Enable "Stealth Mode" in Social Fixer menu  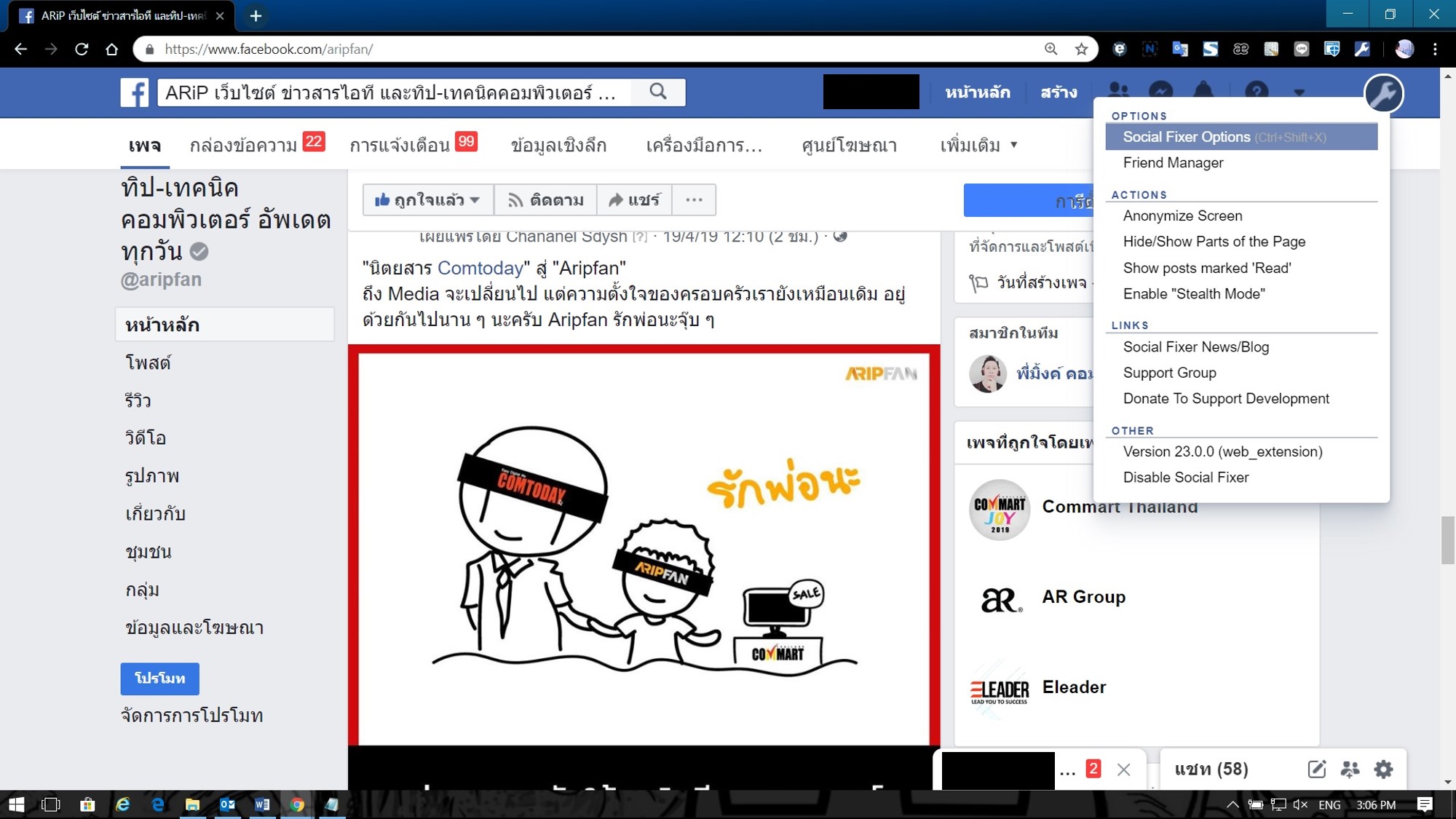(x=1194, y=293)
